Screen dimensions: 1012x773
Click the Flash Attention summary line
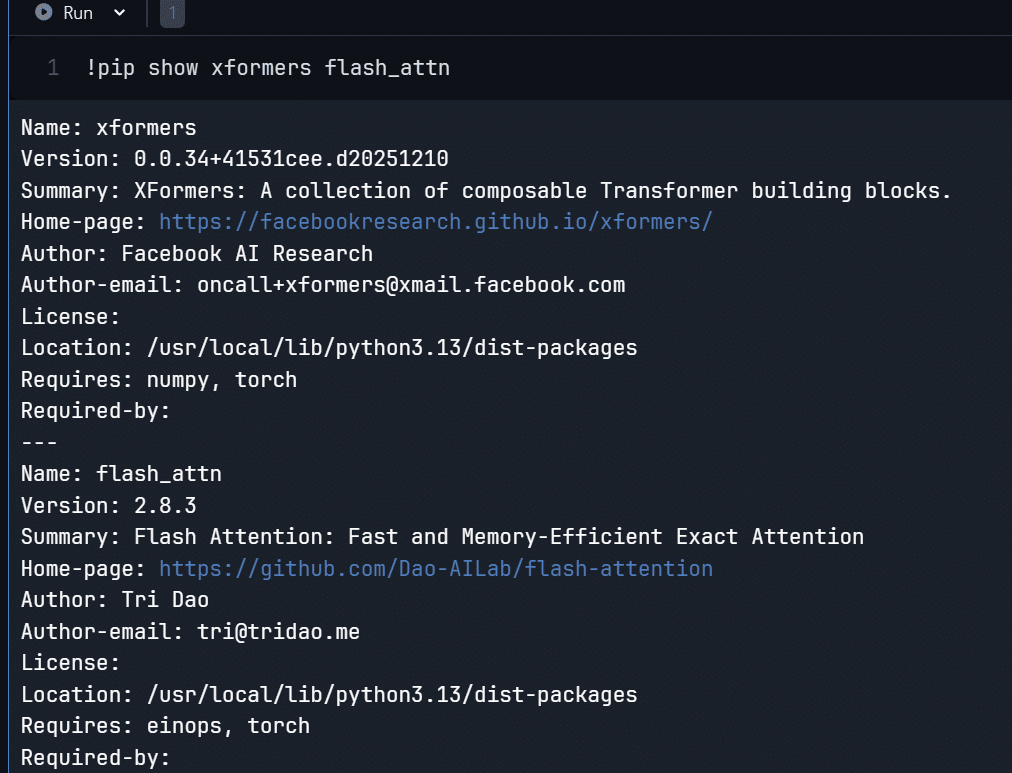point(442,537)
